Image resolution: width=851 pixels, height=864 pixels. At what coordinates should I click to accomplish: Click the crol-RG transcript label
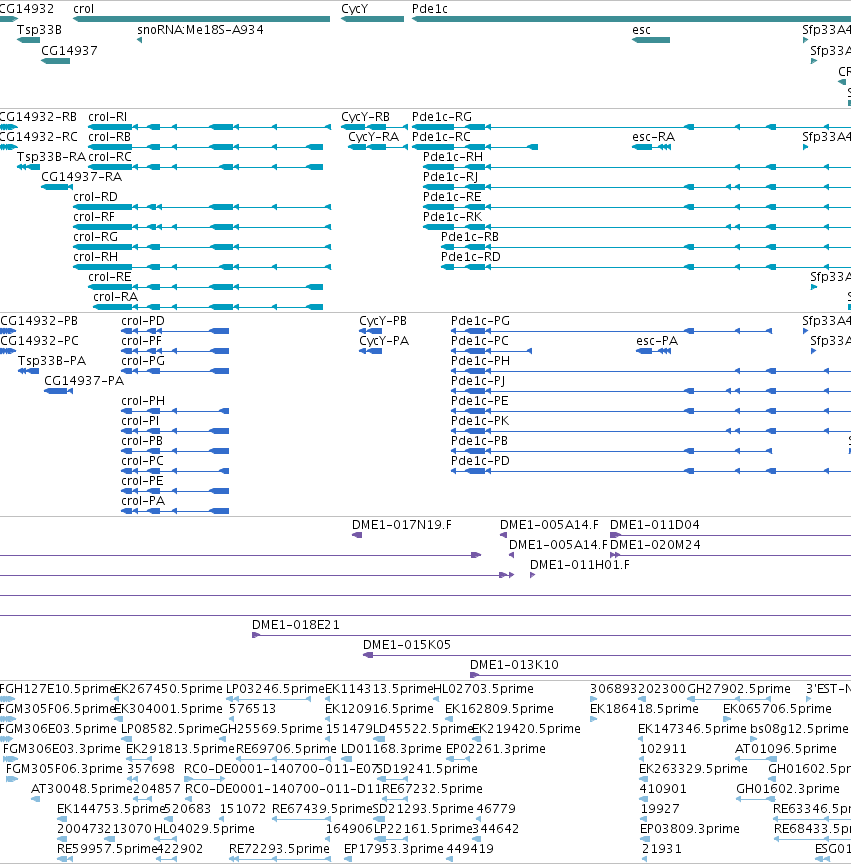pos(95,237)
